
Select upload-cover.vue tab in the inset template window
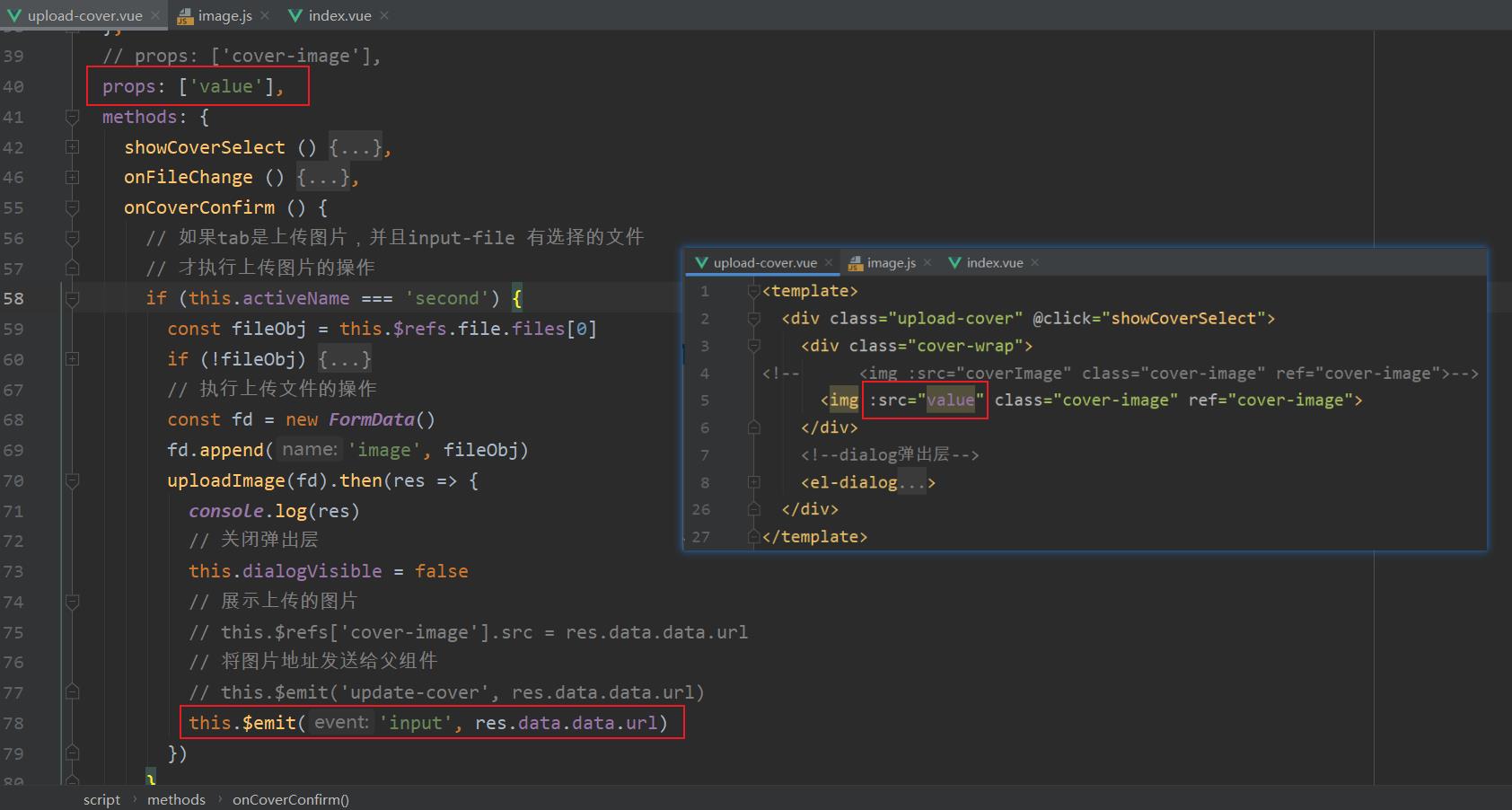click(765, 262)
